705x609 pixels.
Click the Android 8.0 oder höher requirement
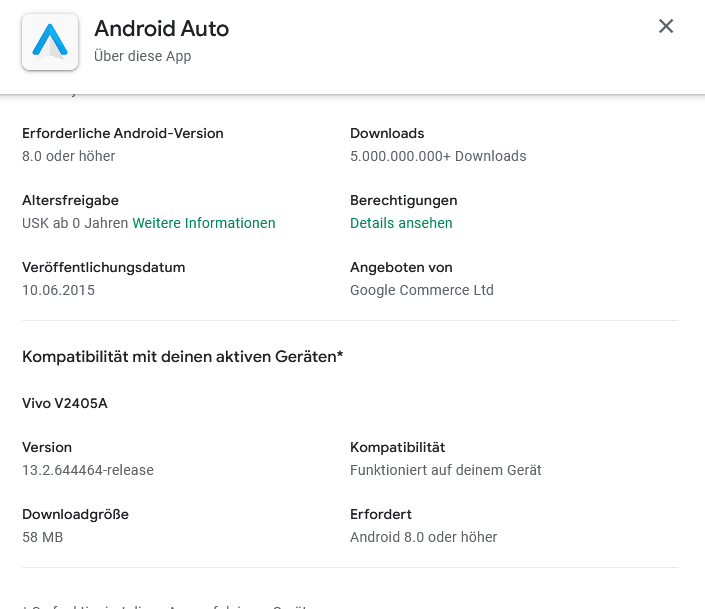pyautogui.click(x=423, y=537)
